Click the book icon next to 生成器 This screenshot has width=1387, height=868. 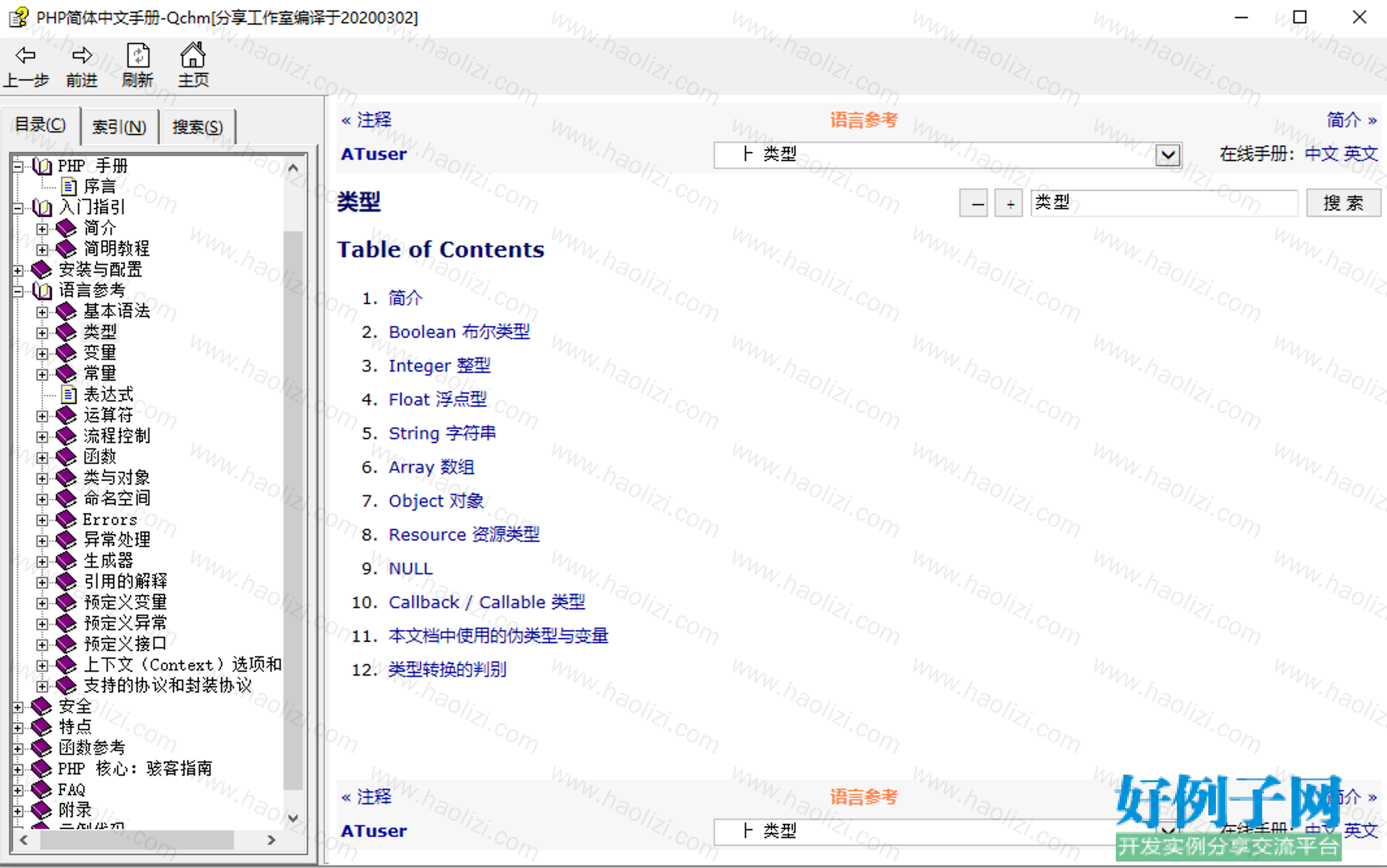[66, 561]
